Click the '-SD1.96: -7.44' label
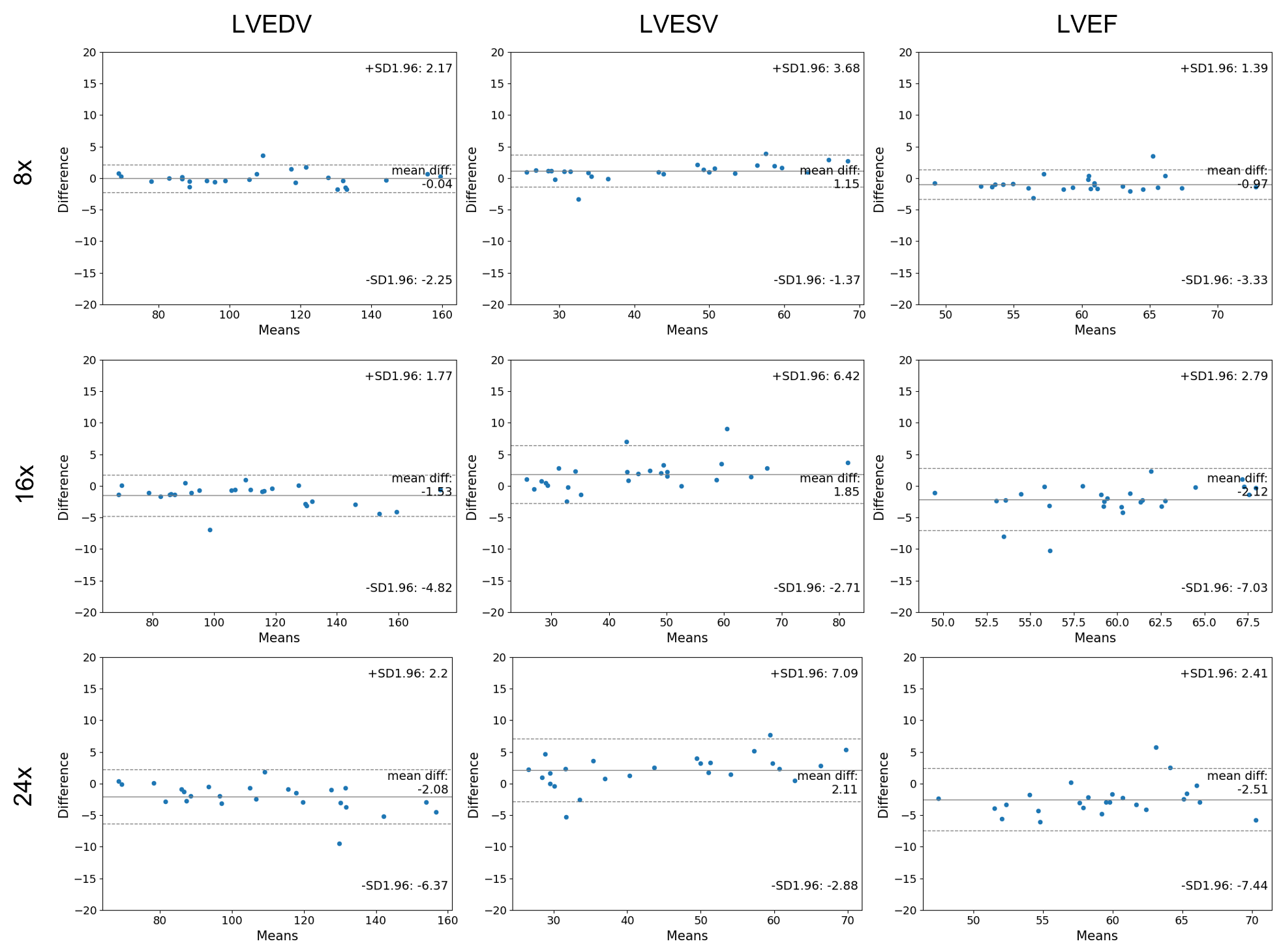1281x952 pixels. point(1224,885)
